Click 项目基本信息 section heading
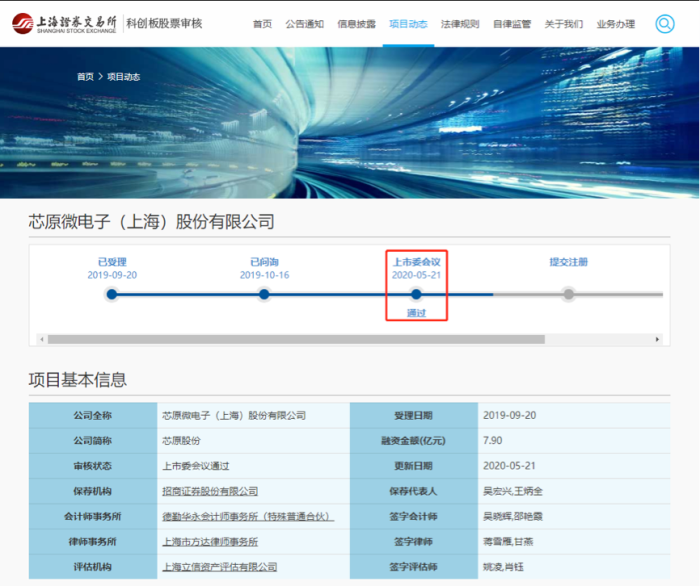 click(x=78, y=380)
